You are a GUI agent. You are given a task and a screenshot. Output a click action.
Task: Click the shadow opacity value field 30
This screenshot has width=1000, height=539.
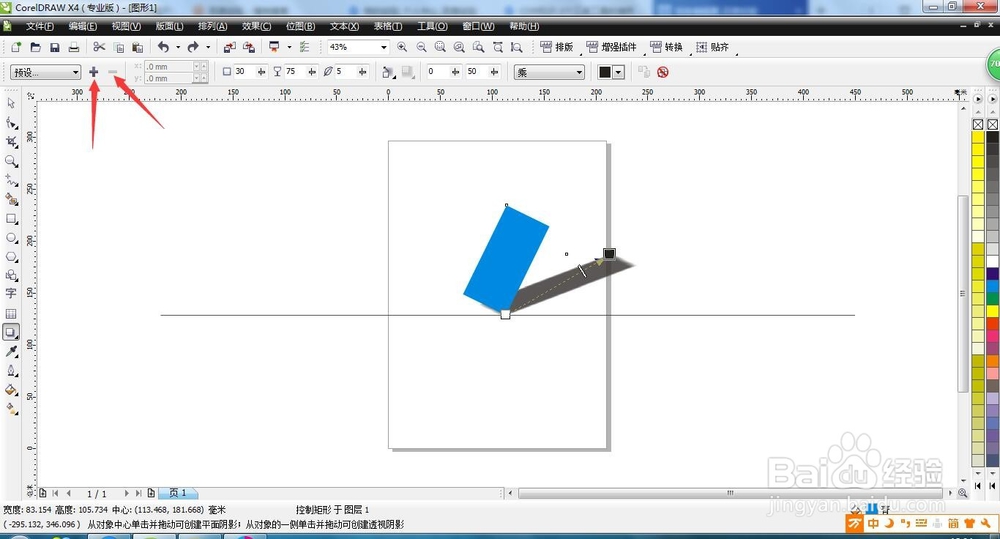244,72
